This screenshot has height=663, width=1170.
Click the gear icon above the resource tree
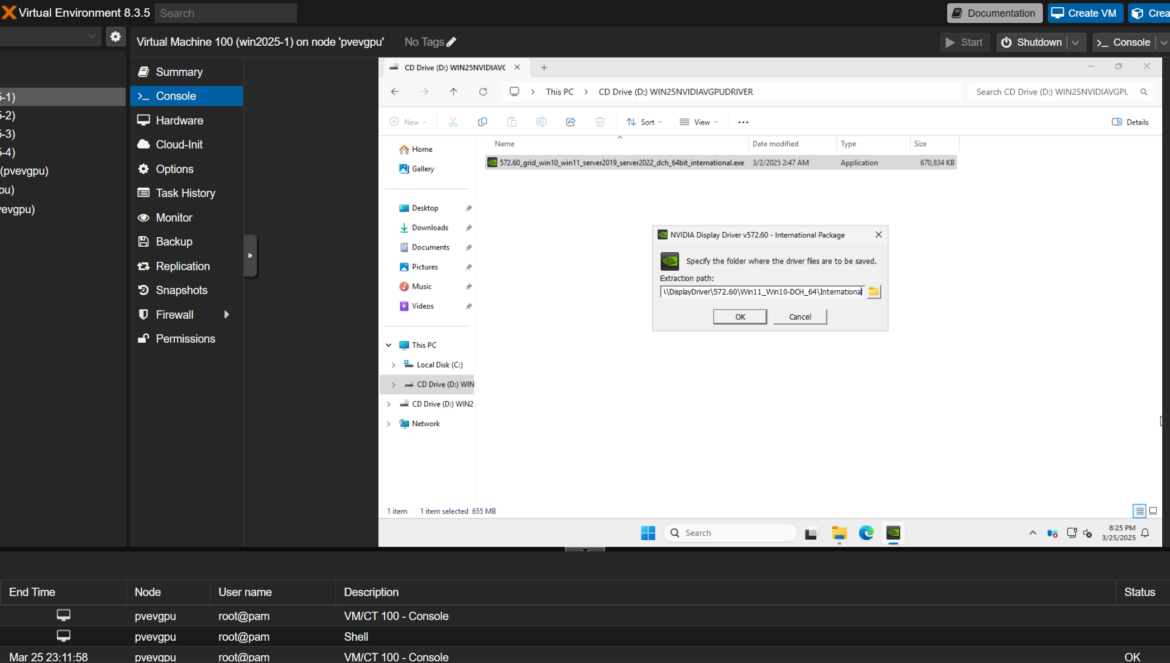click(x=115, y=37)
